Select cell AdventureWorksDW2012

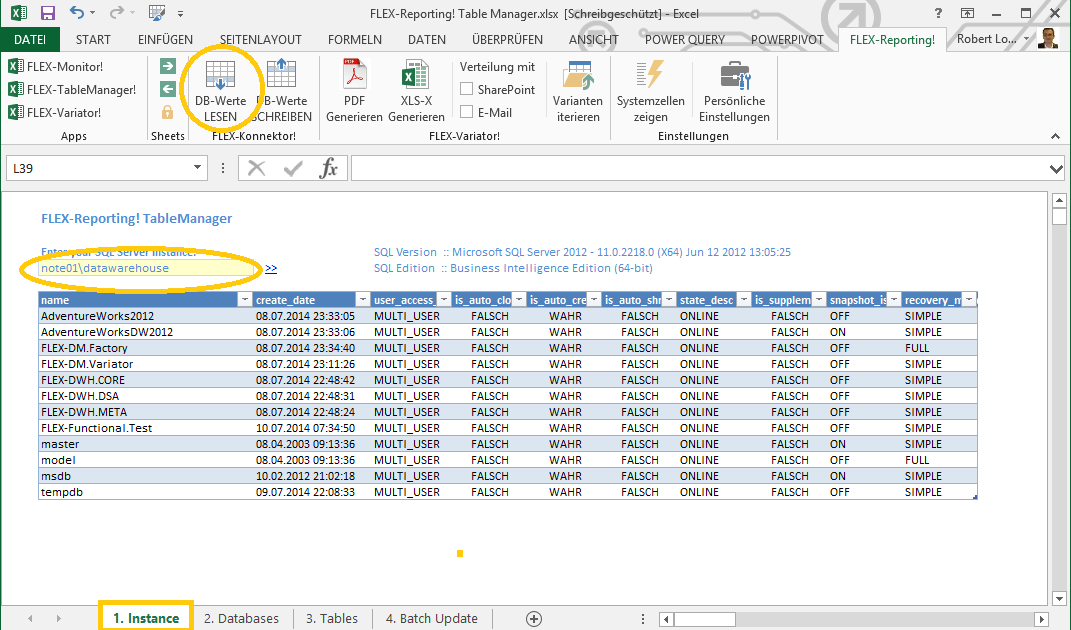point(145,332)
